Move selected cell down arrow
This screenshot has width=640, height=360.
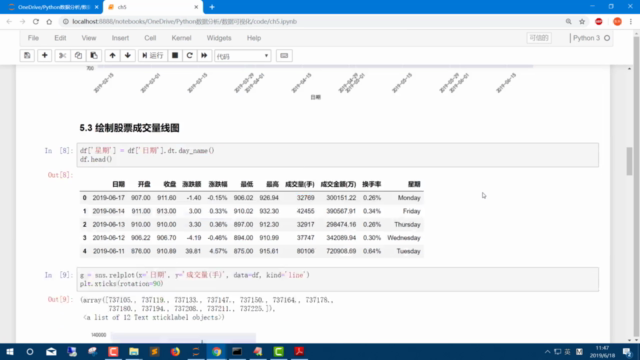[128, 56]
